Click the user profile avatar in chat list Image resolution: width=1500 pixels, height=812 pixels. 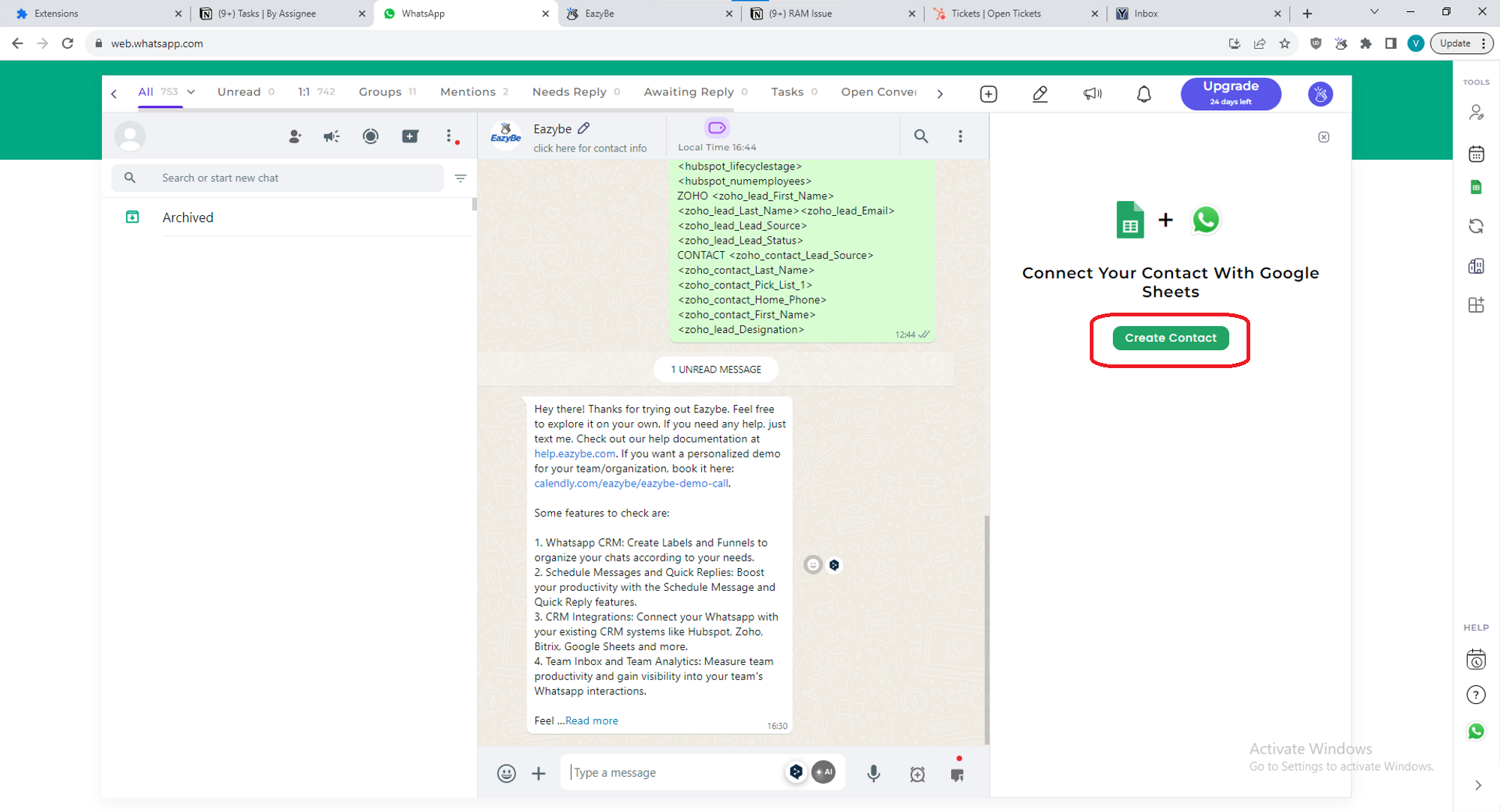[130, 136]
